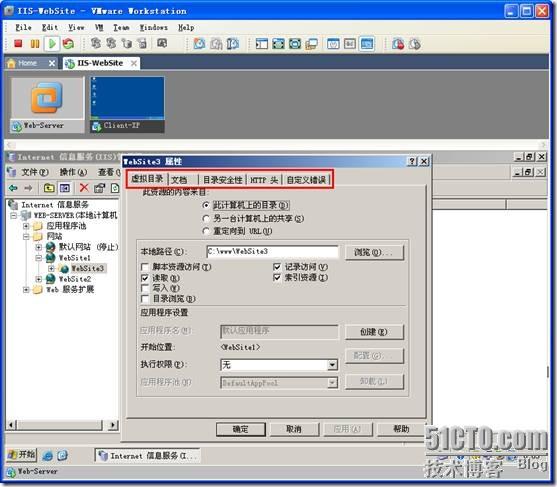Switch to the custom errors (自定义错误) tab
Image resolution: width=557 pixels, height=487 pixels.
(x=306, y=180)
